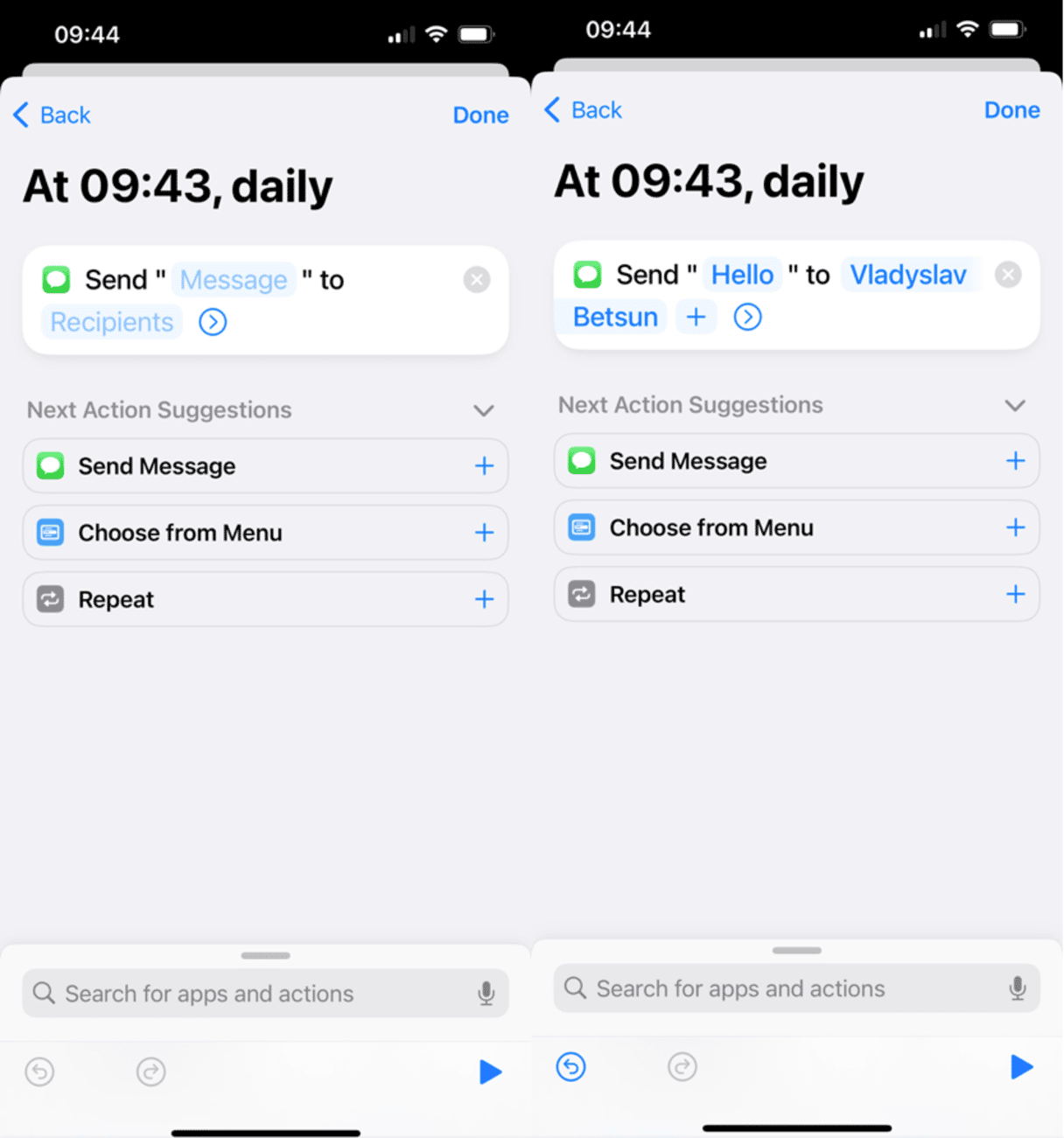Tap the microphone in left search bar
The width and height of the screenshot is (1064, 1138).
pyautogui.click(x=486, y=993)
